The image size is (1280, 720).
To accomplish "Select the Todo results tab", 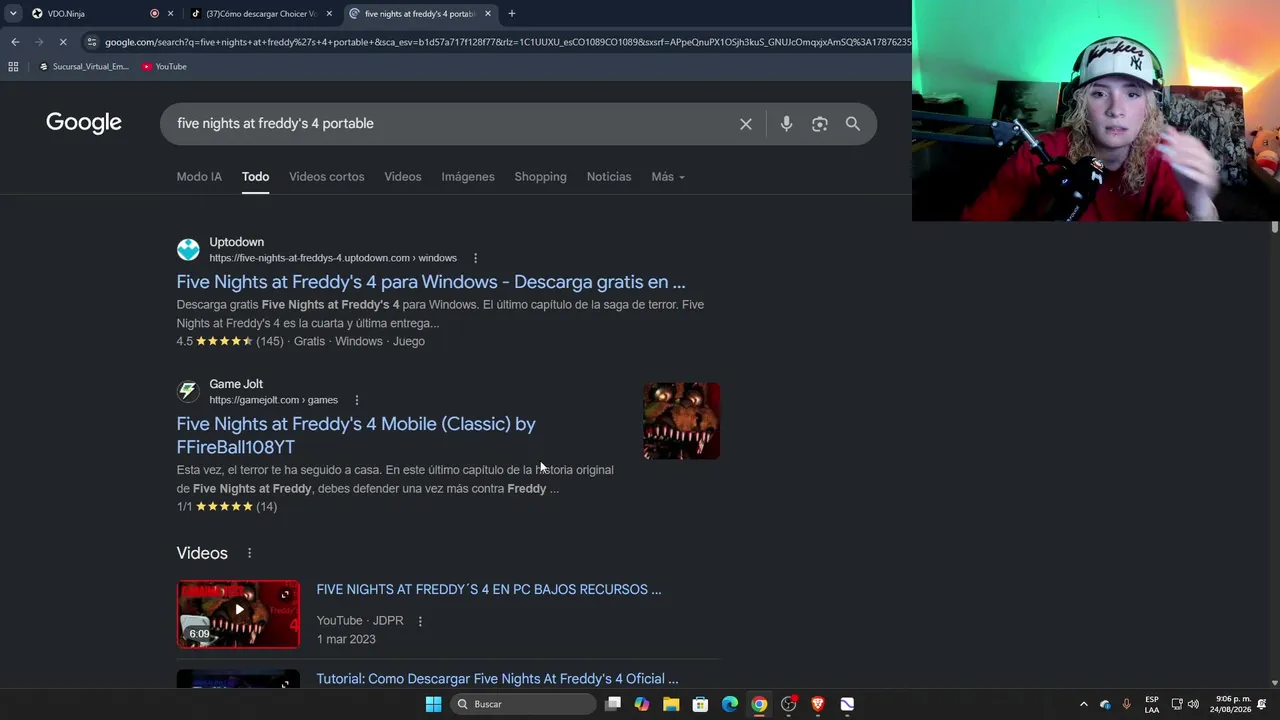I will pos(255,177).
